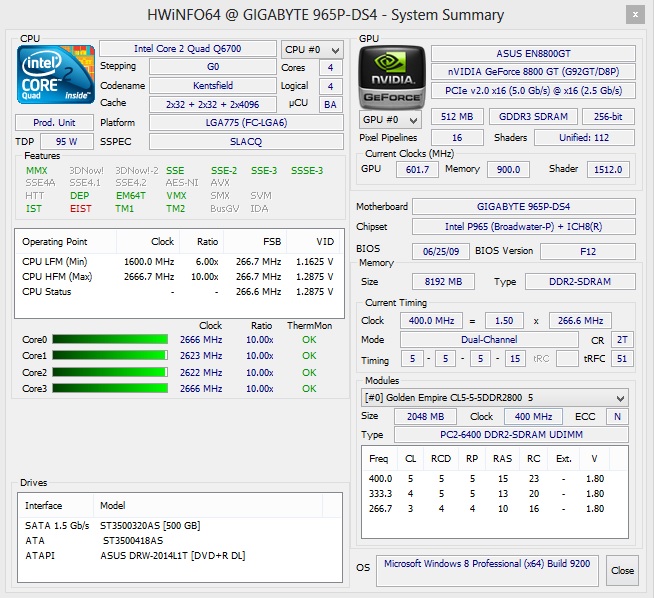Click the 256-bit bus width field
The width and height of the screenshot is (654, 598).
[608, 116]
